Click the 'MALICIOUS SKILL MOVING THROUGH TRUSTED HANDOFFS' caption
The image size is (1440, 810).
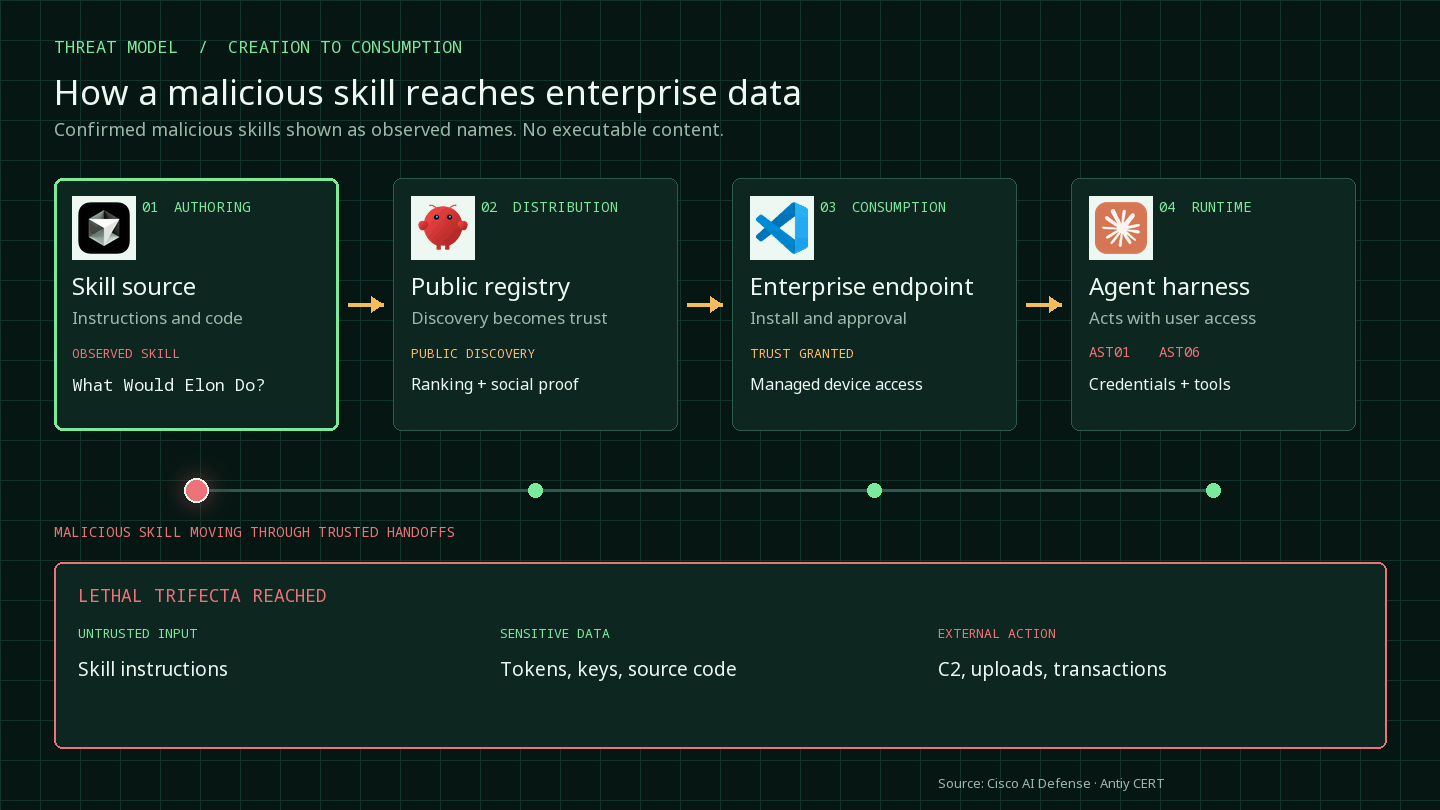[x=254, y=532]
